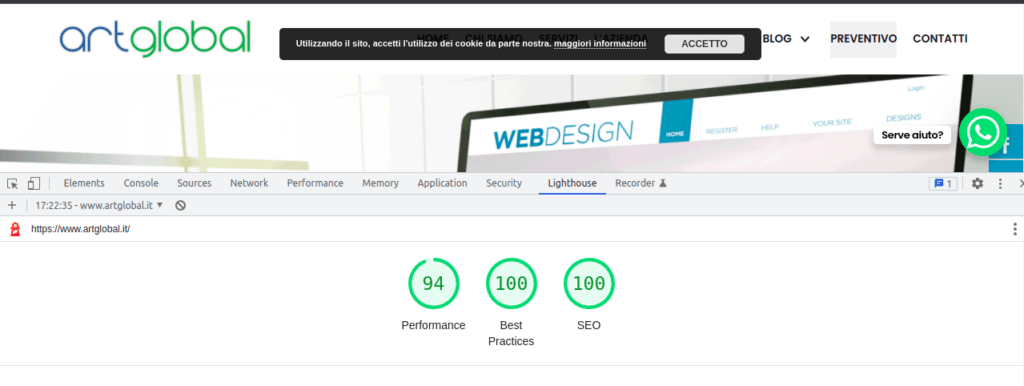Select the Lighthouse tab

point(572,184)
